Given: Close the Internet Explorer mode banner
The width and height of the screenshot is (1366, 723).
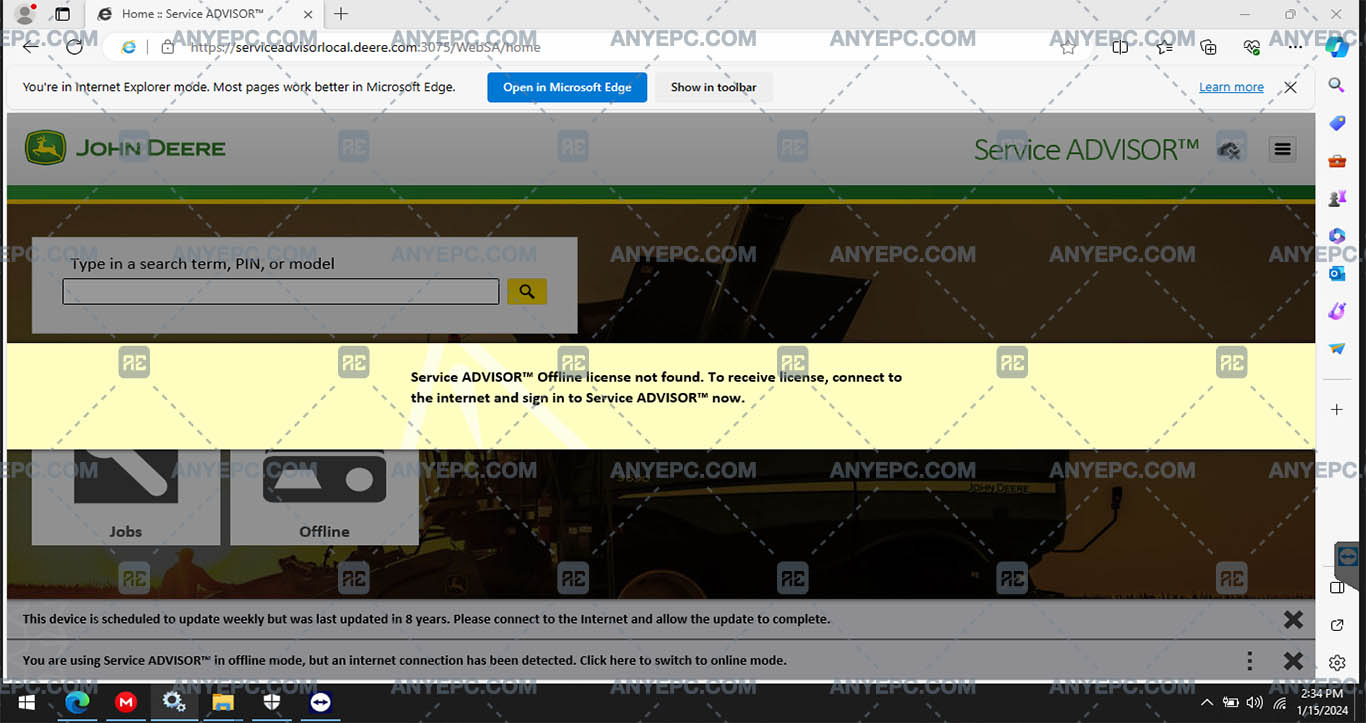Looking at the screenshot, I should [x=1290, y=87].
